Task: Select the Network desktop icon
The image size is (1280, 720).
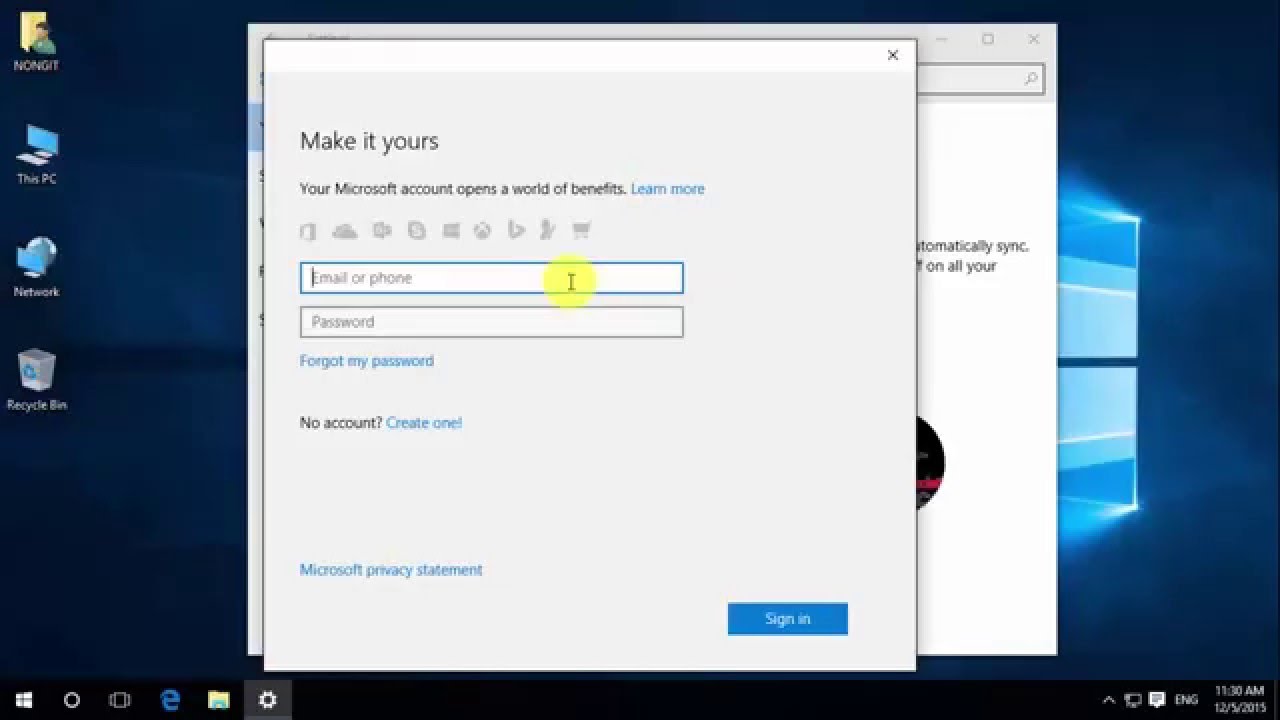Action: coord(37,268)
